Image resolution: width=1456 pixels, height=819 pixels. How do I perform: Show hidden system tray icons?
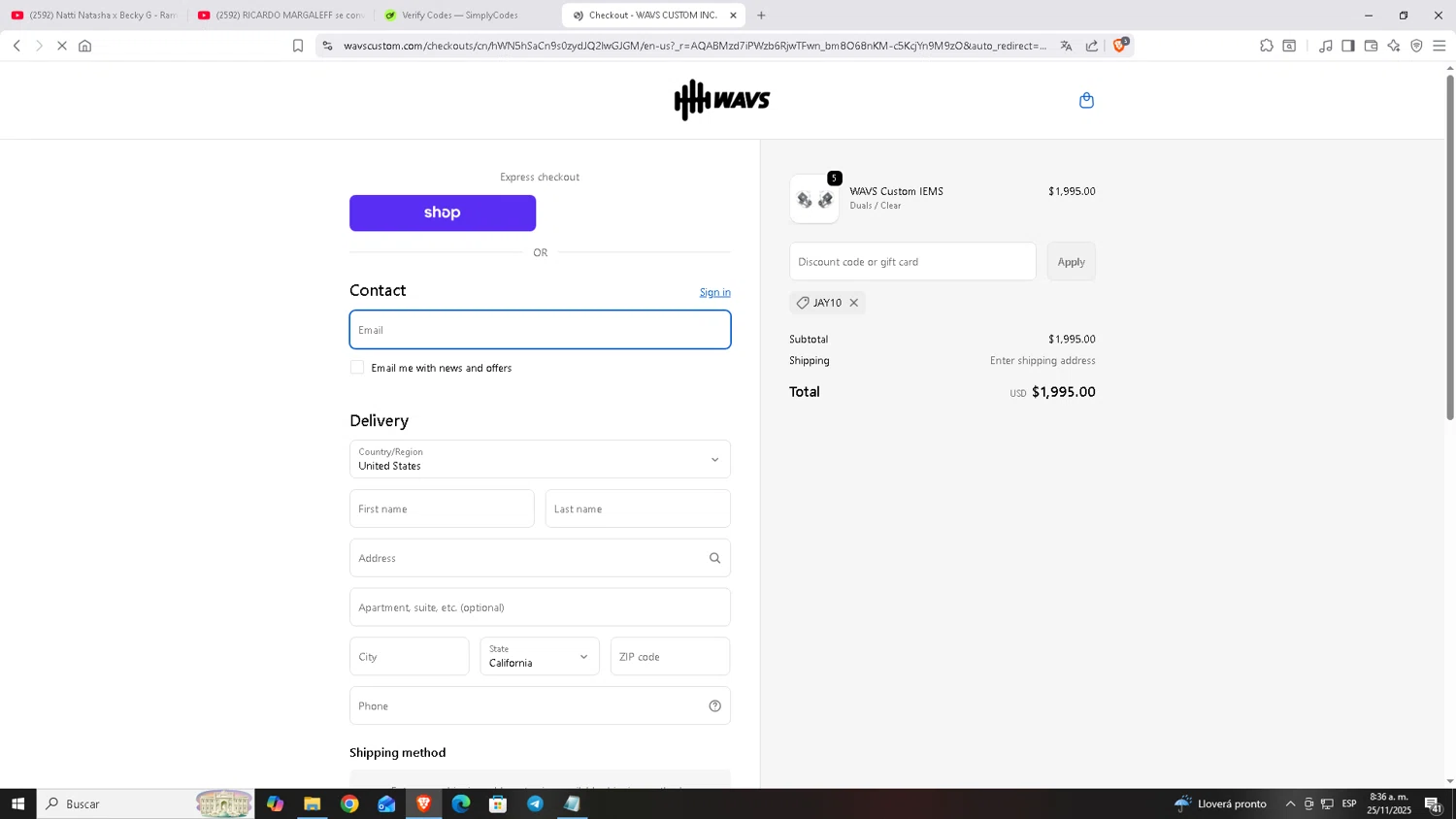pyautogui.click(x=1290, y=803)
